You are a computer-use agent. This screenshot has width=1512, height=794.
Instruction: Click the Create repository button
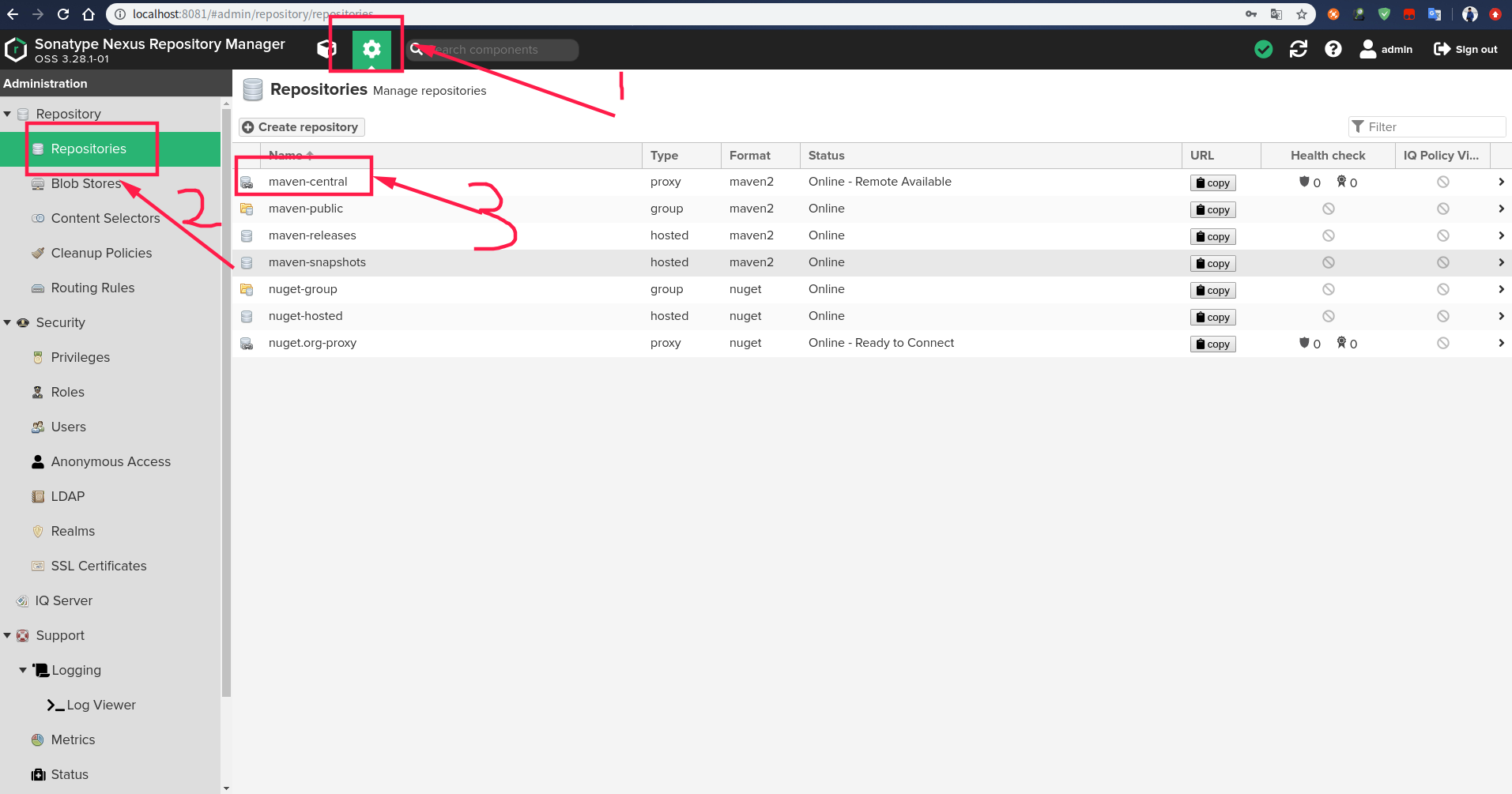coord(301,127)
